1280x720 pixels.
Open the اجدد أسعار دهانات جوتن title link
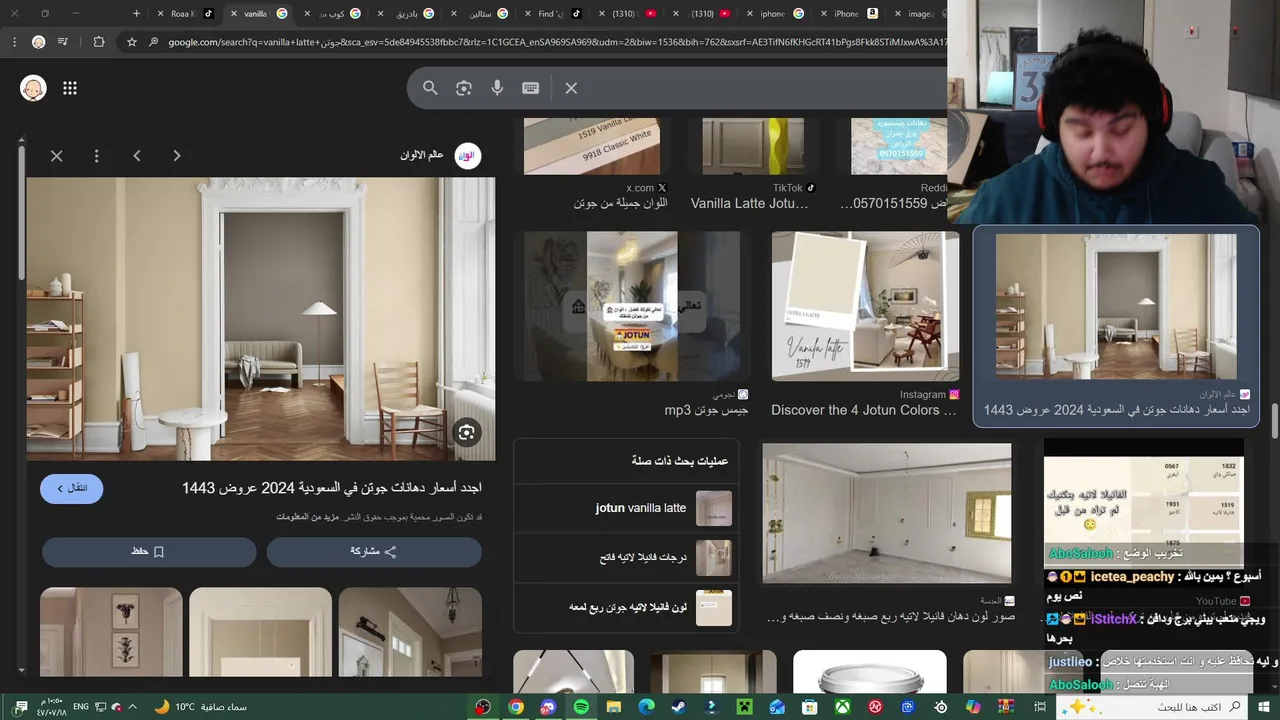tap(332, 488)
